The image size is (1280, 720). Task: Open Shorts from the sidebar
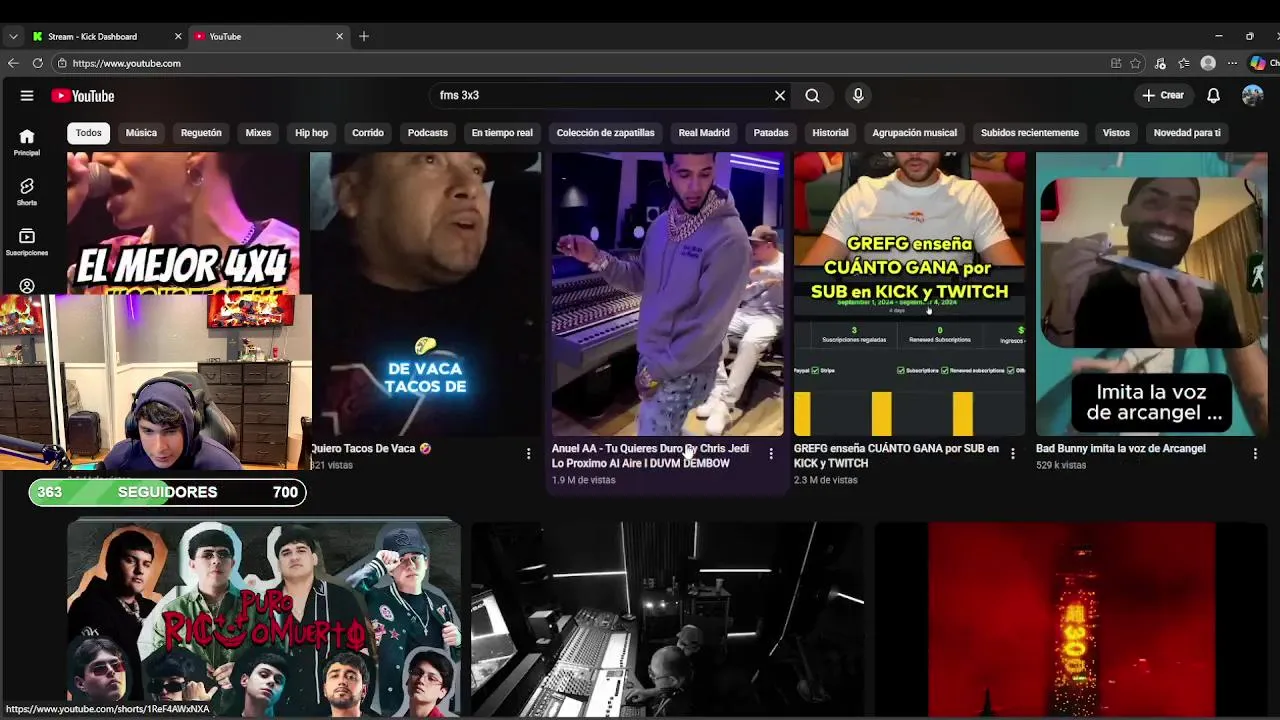click(x=27, y=192)
